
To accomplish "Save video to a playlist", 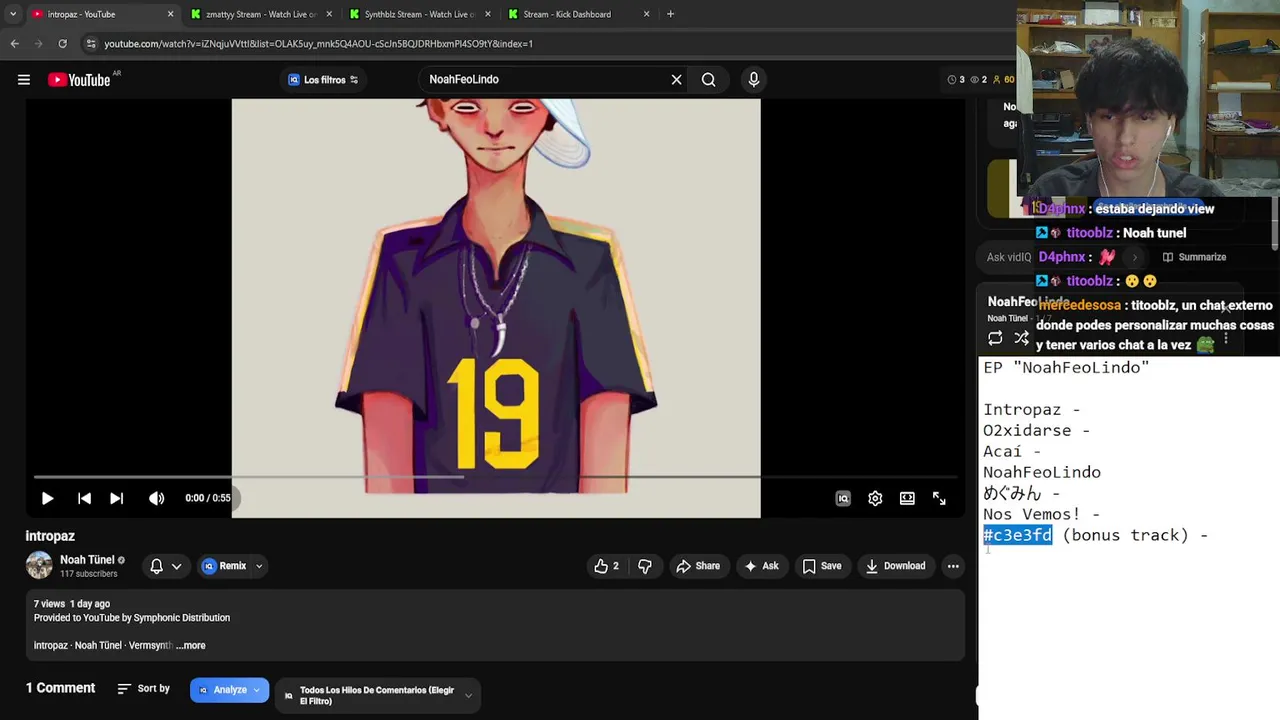I will click(x=822, y=566).
